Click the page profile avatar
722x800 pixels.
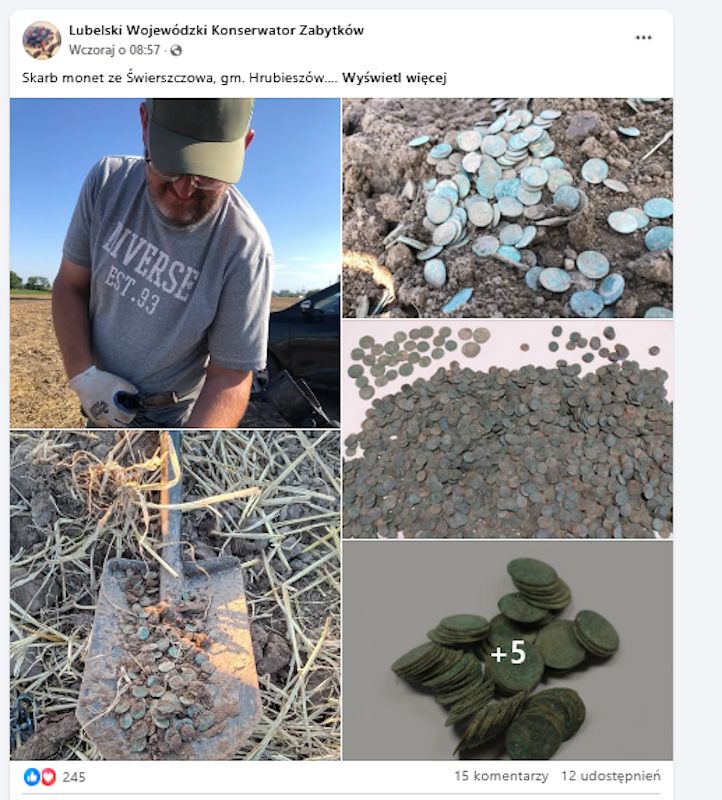[x=41, y=40]
